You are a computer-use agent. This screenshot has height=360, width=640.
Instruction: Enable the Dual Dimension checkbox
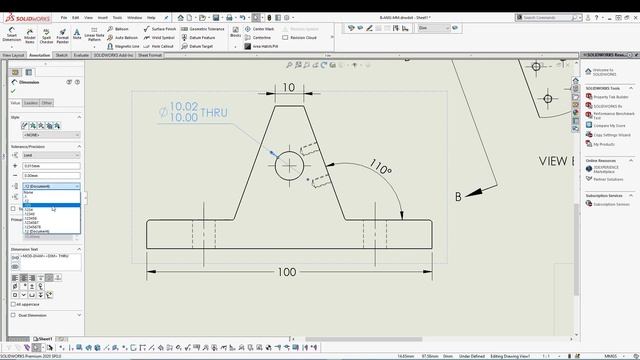(13, 315)
